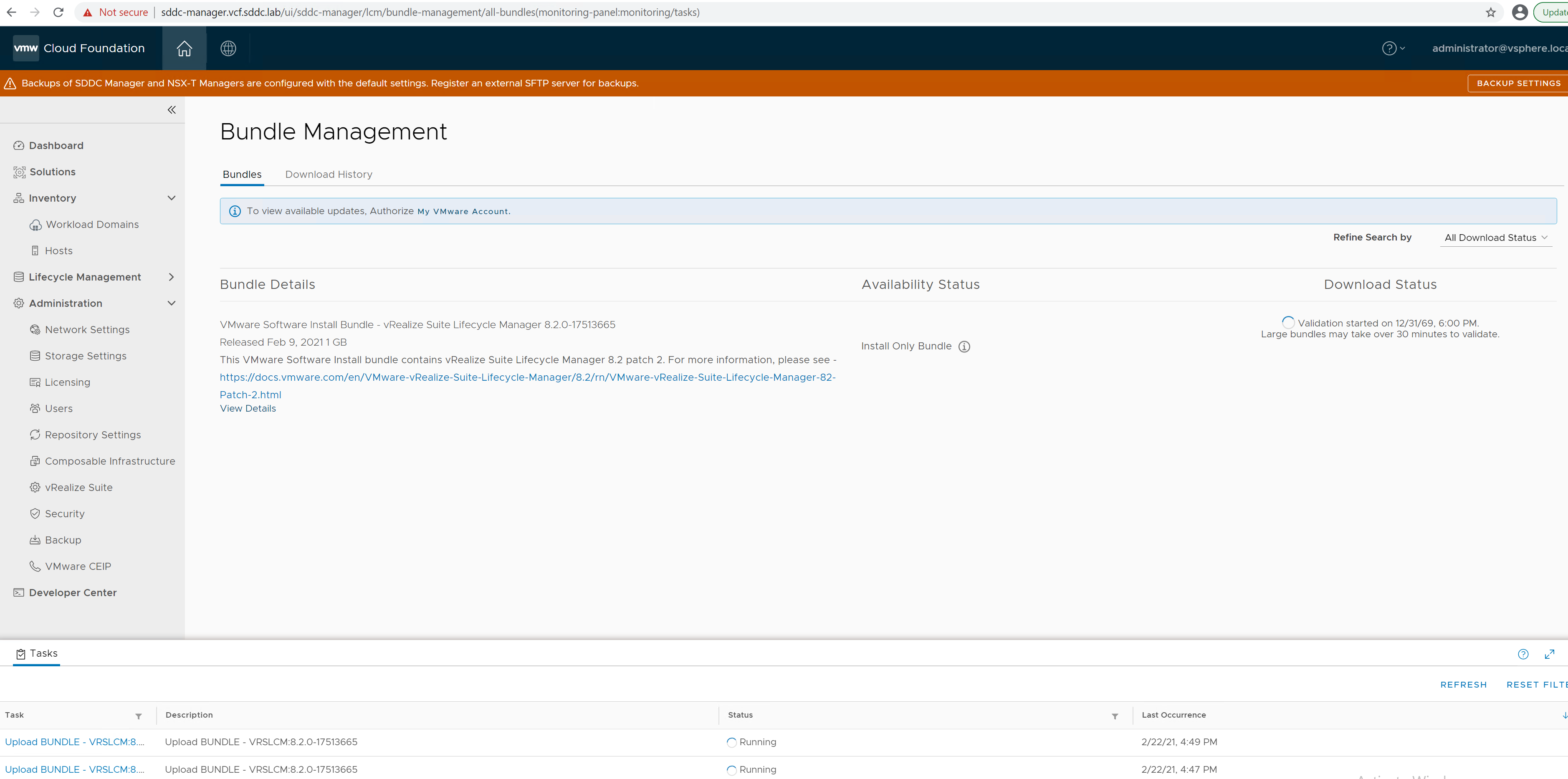Collapse sidebar with double-chevron icon
Viewport: 1568px width, 779px height.
[x=172, y=110]
